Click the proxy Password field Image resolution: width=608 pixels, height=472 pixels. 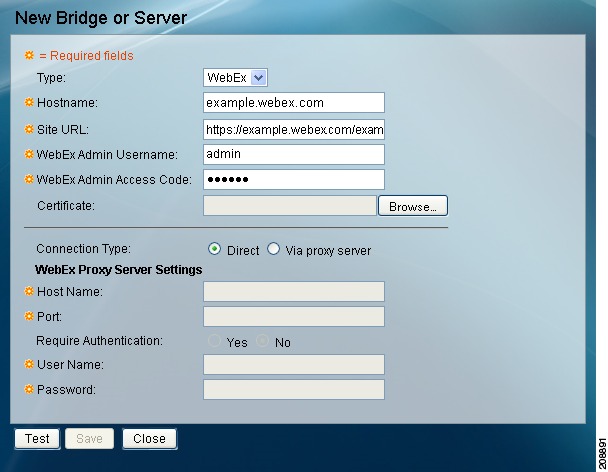point(294,389)
